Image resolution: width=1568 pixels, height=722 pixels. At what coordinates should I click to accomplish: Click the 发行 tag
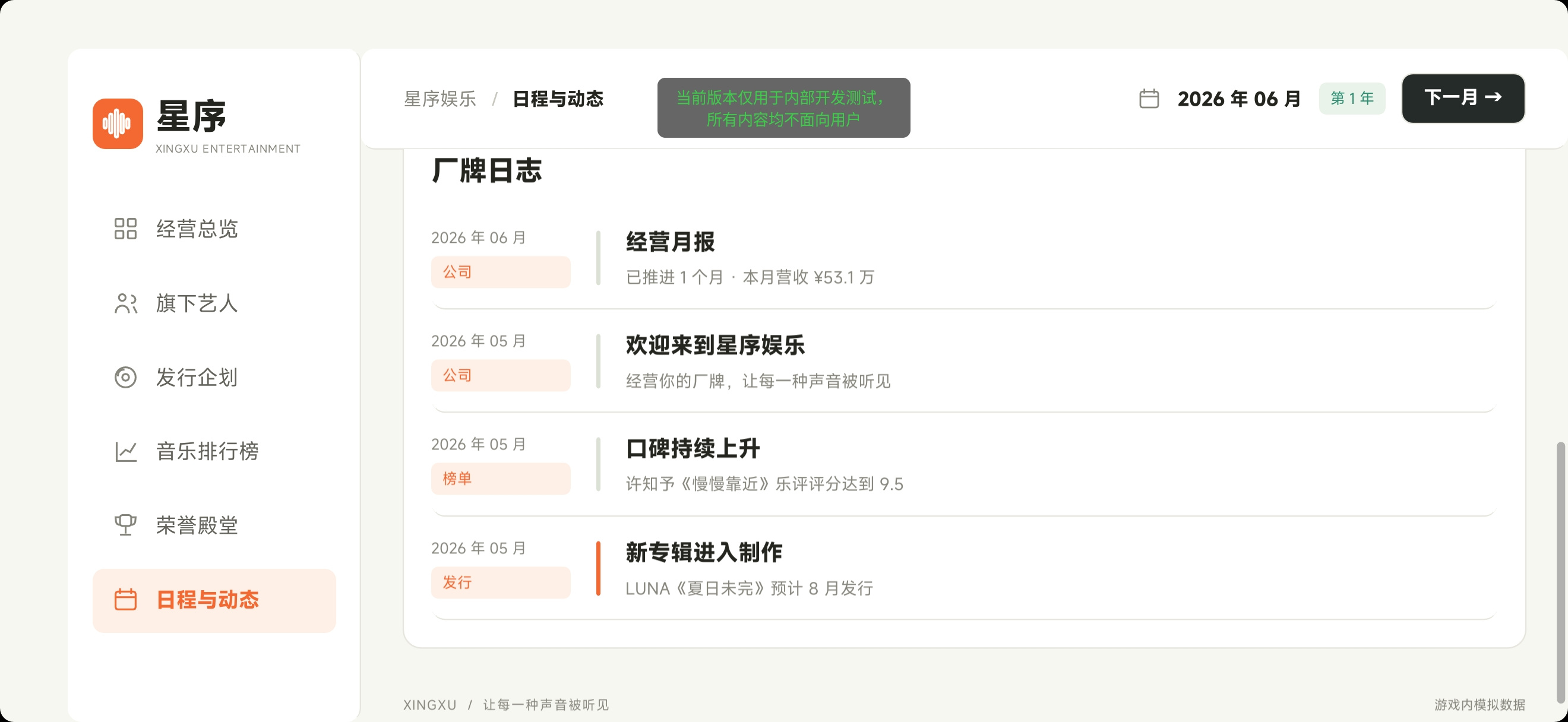coord(500,582)
